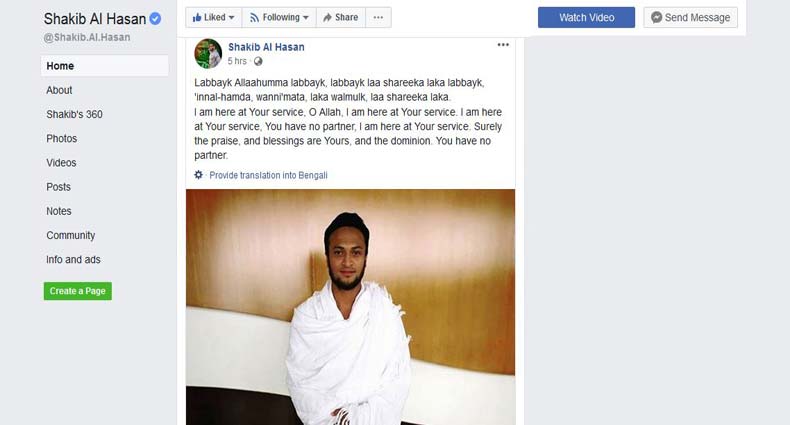This screenshot has width=790, height=425.
Task: Expand the Following dropdown button
Action: coord(279,18)
